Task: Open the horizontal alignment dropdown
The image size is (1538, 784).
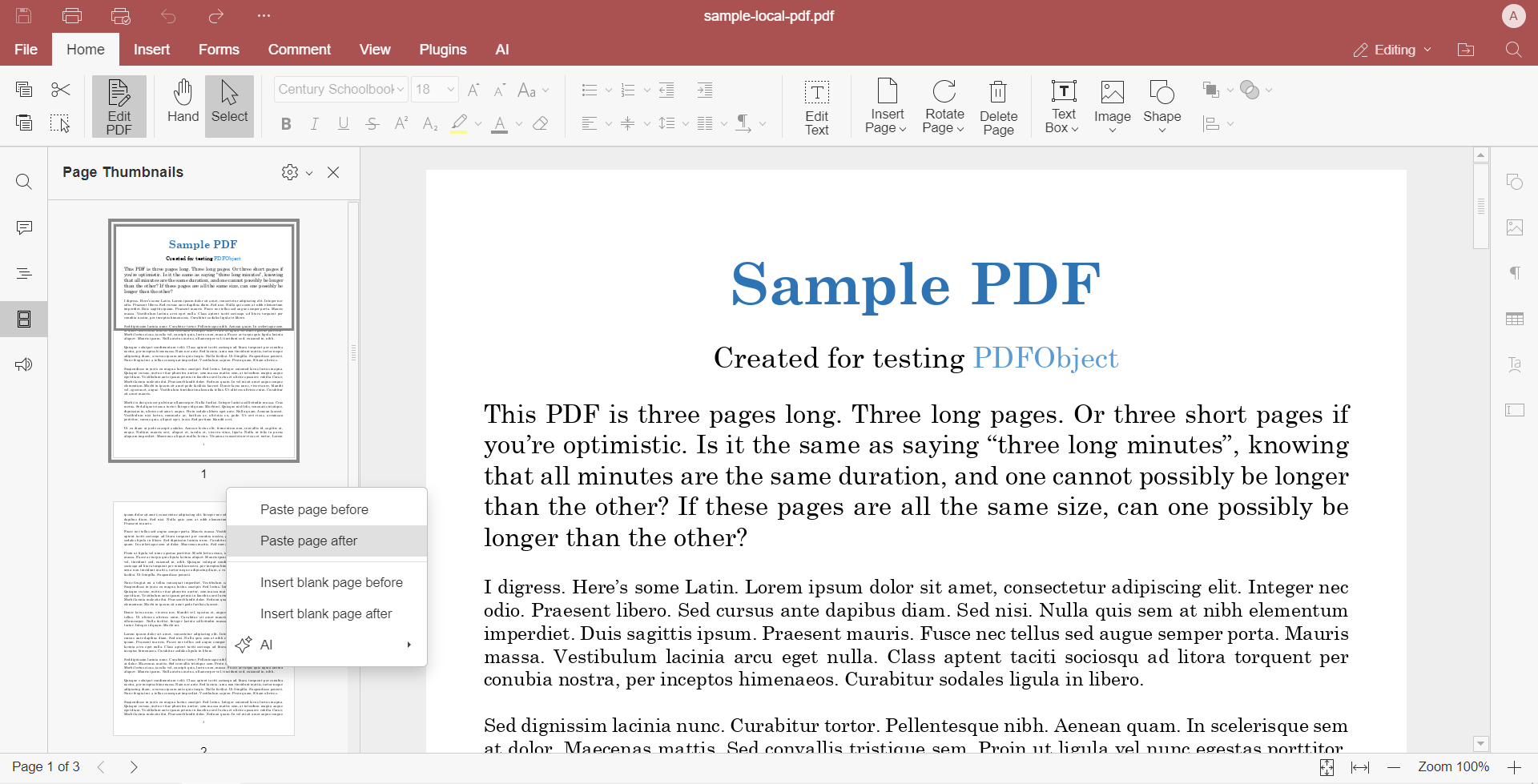Action: [609, 123]
